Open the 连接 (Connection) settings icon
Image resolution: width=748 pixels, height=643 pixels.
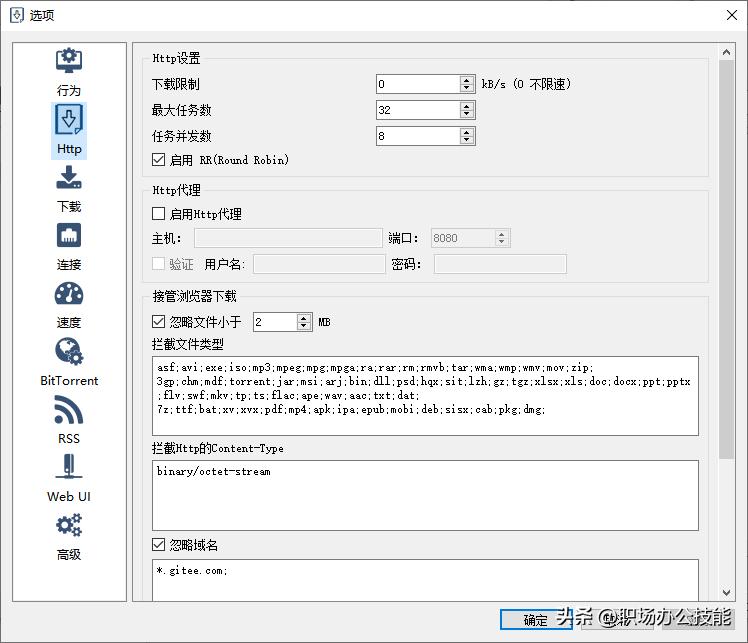point(69,235)
